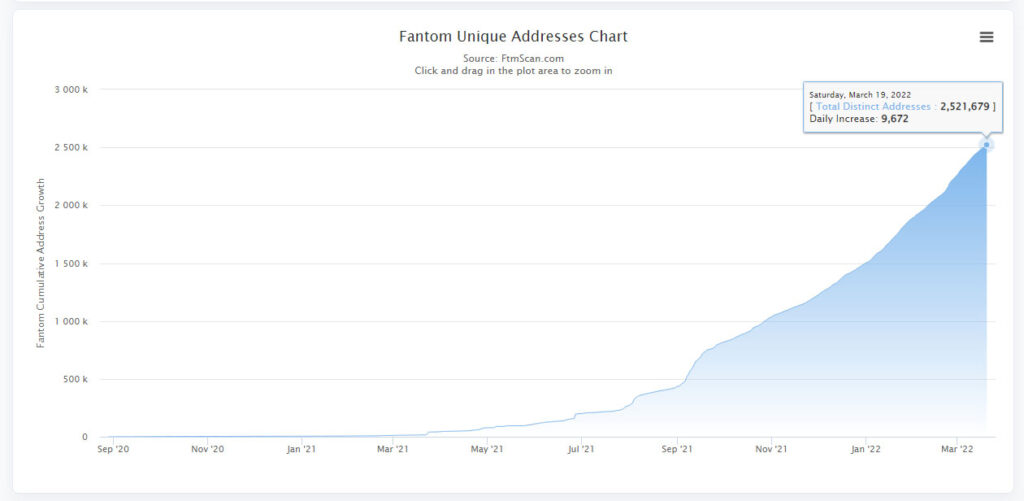Click the 'Source: FtmScan.com' subtitle
Image resolution: width=1024 pixels, height=501 pixels.
(513, 59)
